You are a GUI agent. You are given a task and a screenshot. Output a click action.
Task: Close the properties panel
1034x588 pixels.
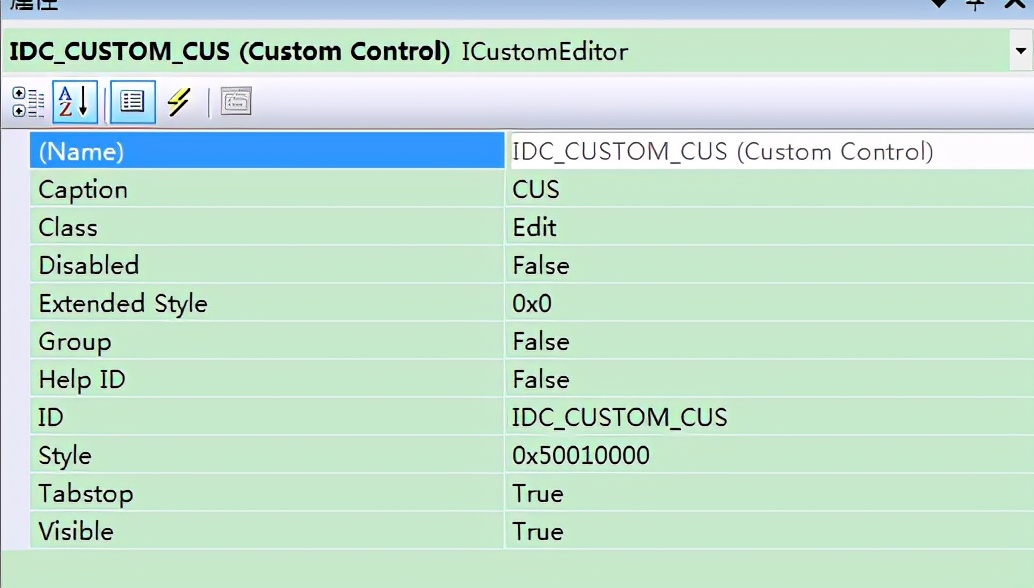click(x=1014, y=4)
